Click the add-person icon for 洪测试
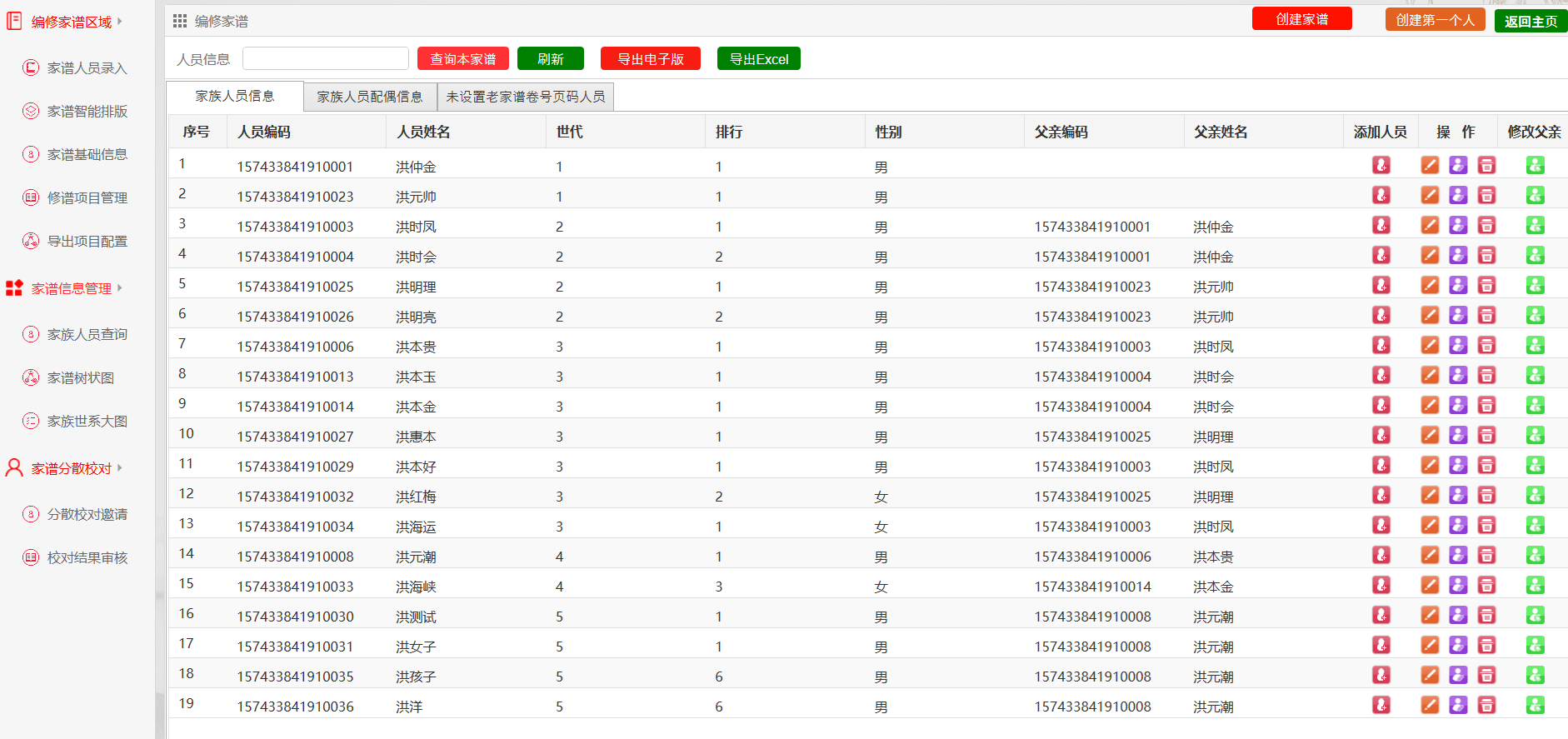The image size is (1568, 739). coord(1381,615)
